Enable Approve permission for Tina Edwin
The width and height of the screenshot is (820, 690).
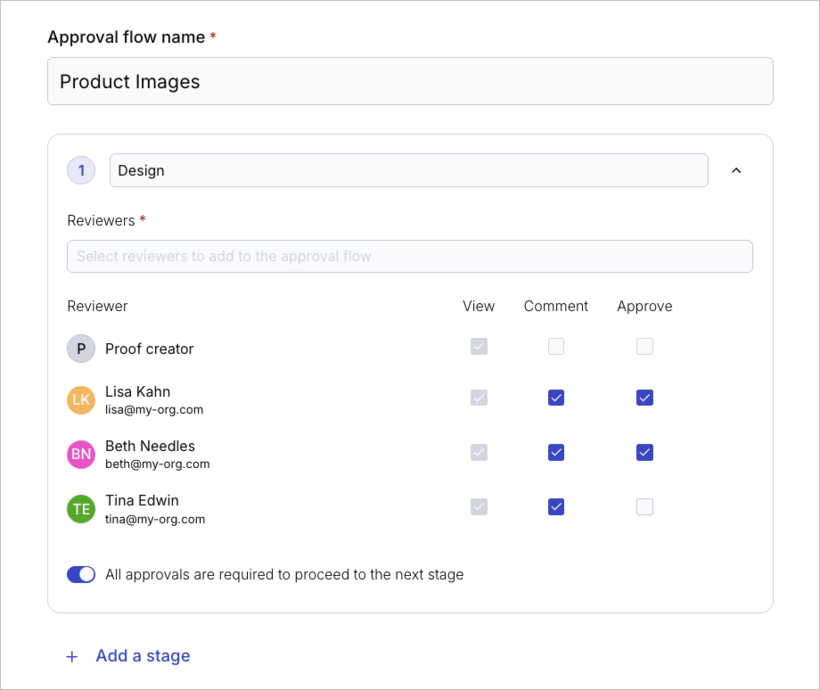(644, 506)
